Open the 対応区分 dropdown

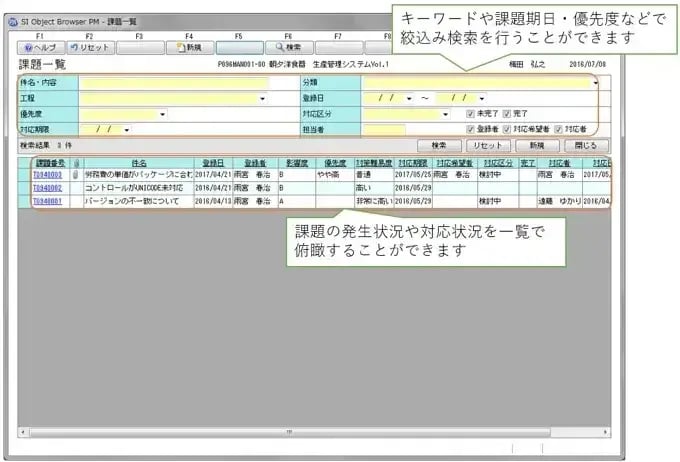tap(447, 114)
